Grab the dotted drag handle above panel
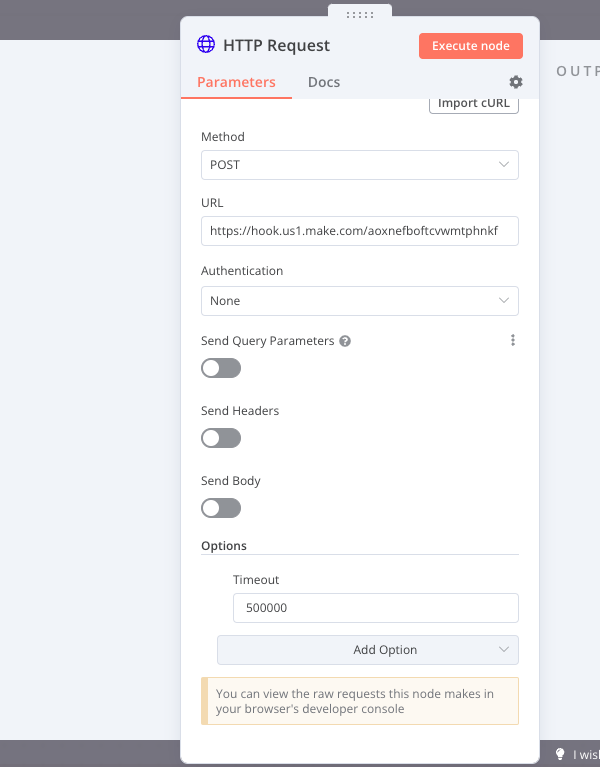600x767 pixels. (360, 15)
